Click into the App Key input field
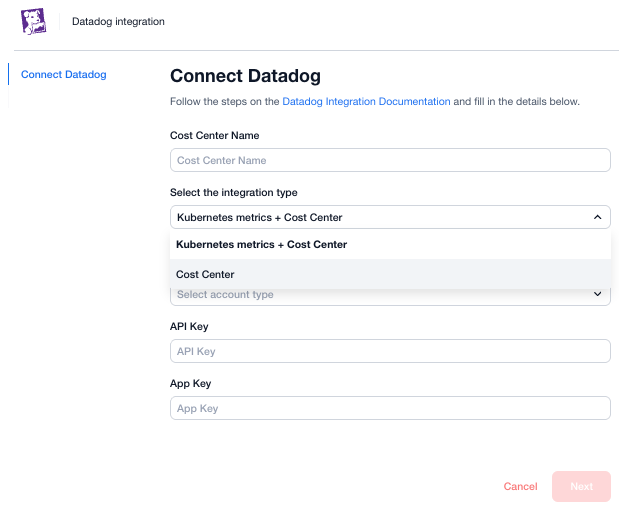The width and height of the screenshot is (619, 514). [x=390, y=408]
